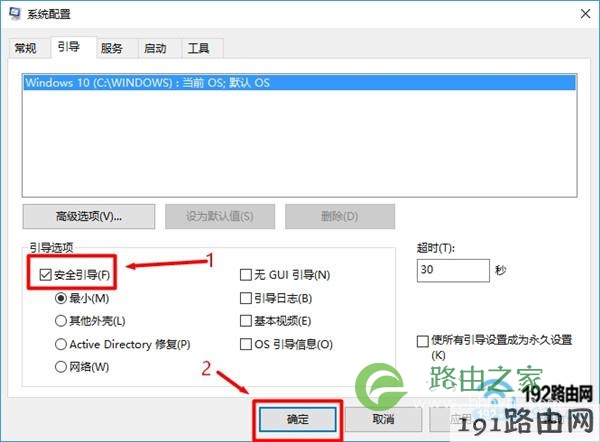Enable the 基本视频(E) checkbox
Viewport: 600px width, 442px height.
pyautogui.click(x=246, y=321)
